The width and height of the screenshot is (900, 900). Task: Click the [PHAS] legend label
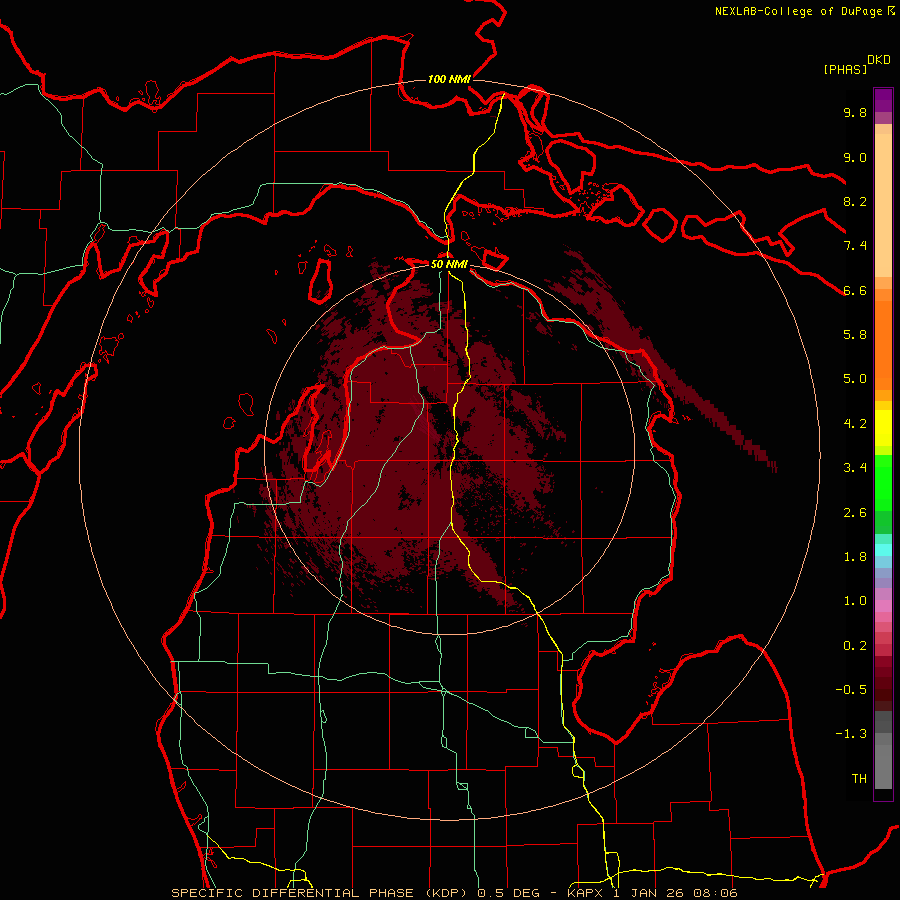[845, 70]
